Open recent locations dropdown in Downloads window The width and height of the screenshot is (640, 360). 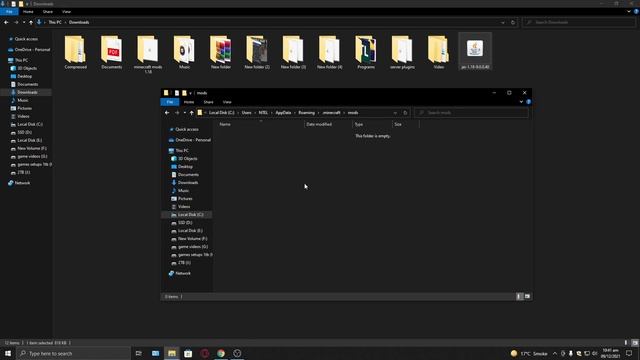[x=24, y=22]
